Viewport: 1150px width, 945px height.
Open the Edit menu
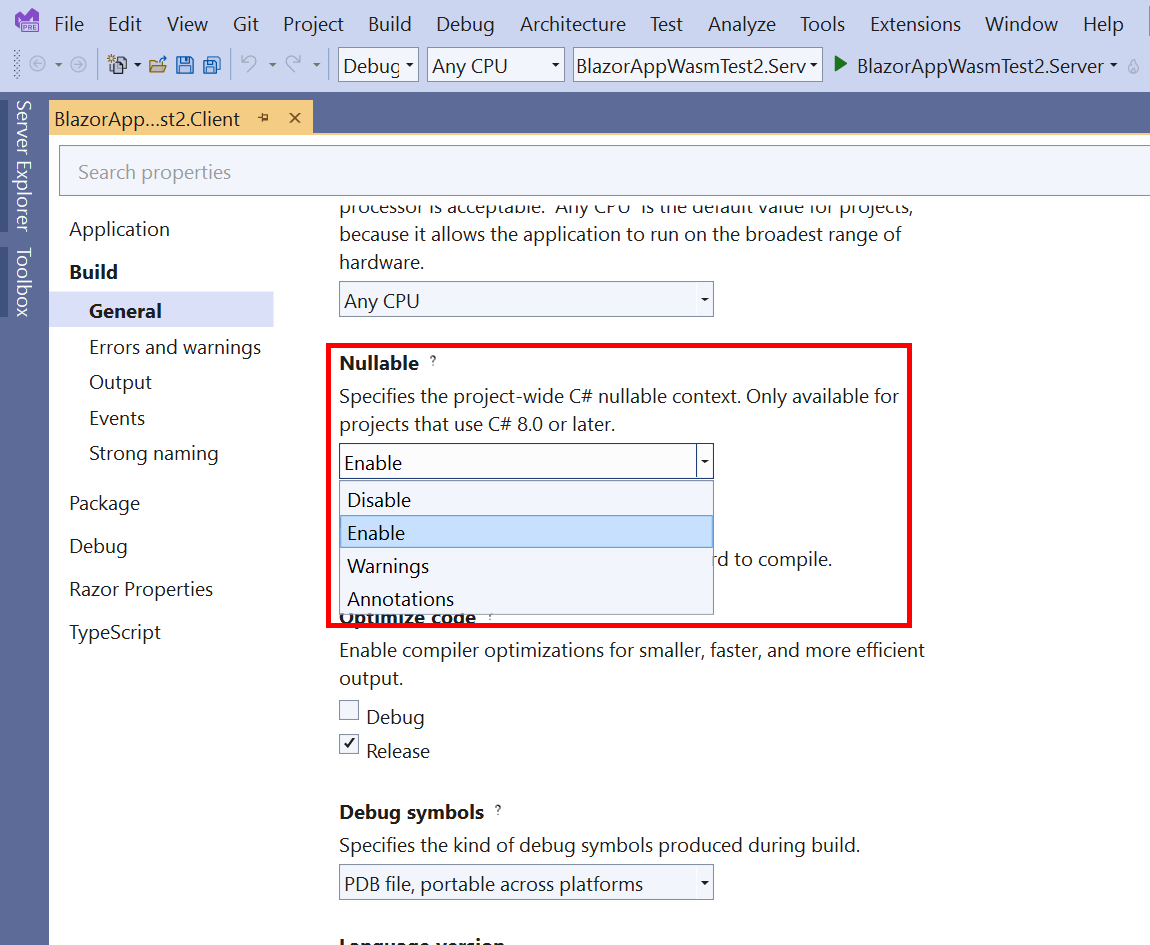pyautogui.click(x=125, y=24)
